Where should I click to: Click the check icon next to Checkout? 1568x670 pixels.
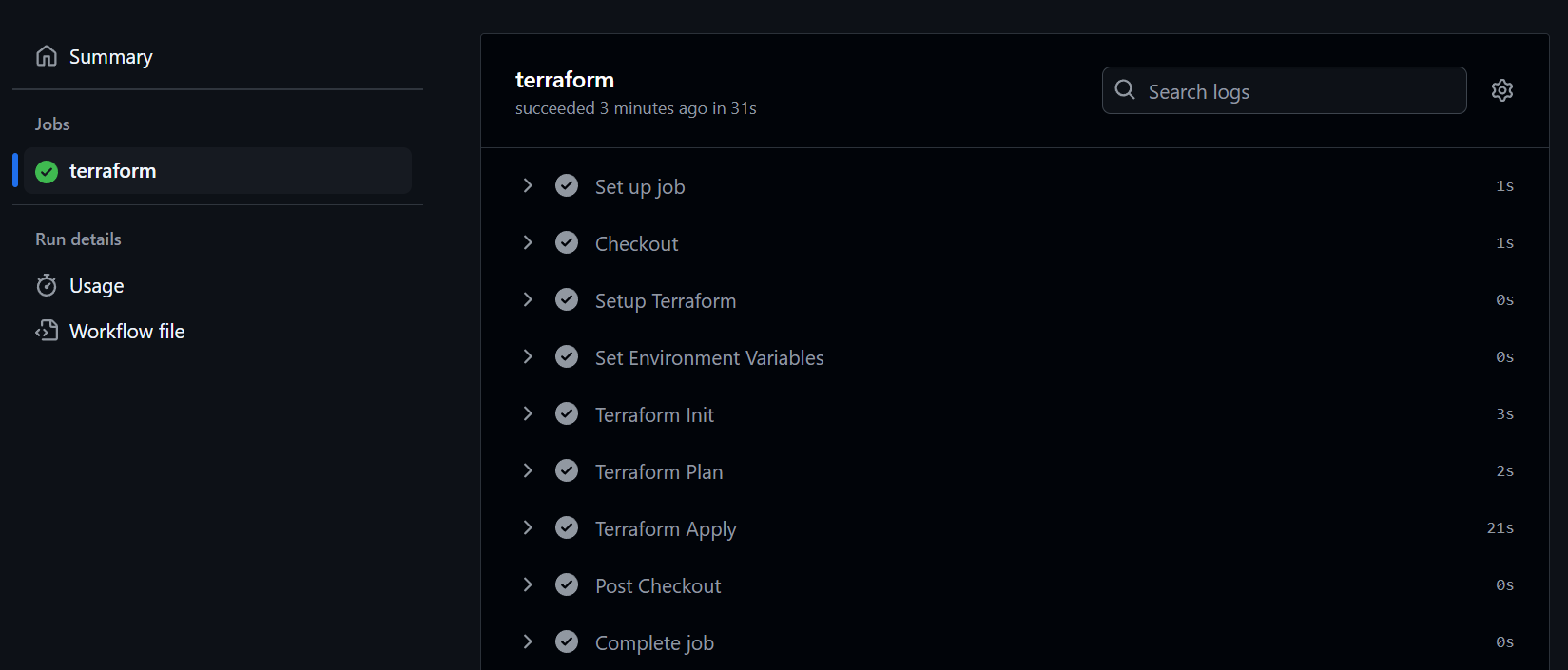(567, 242)
